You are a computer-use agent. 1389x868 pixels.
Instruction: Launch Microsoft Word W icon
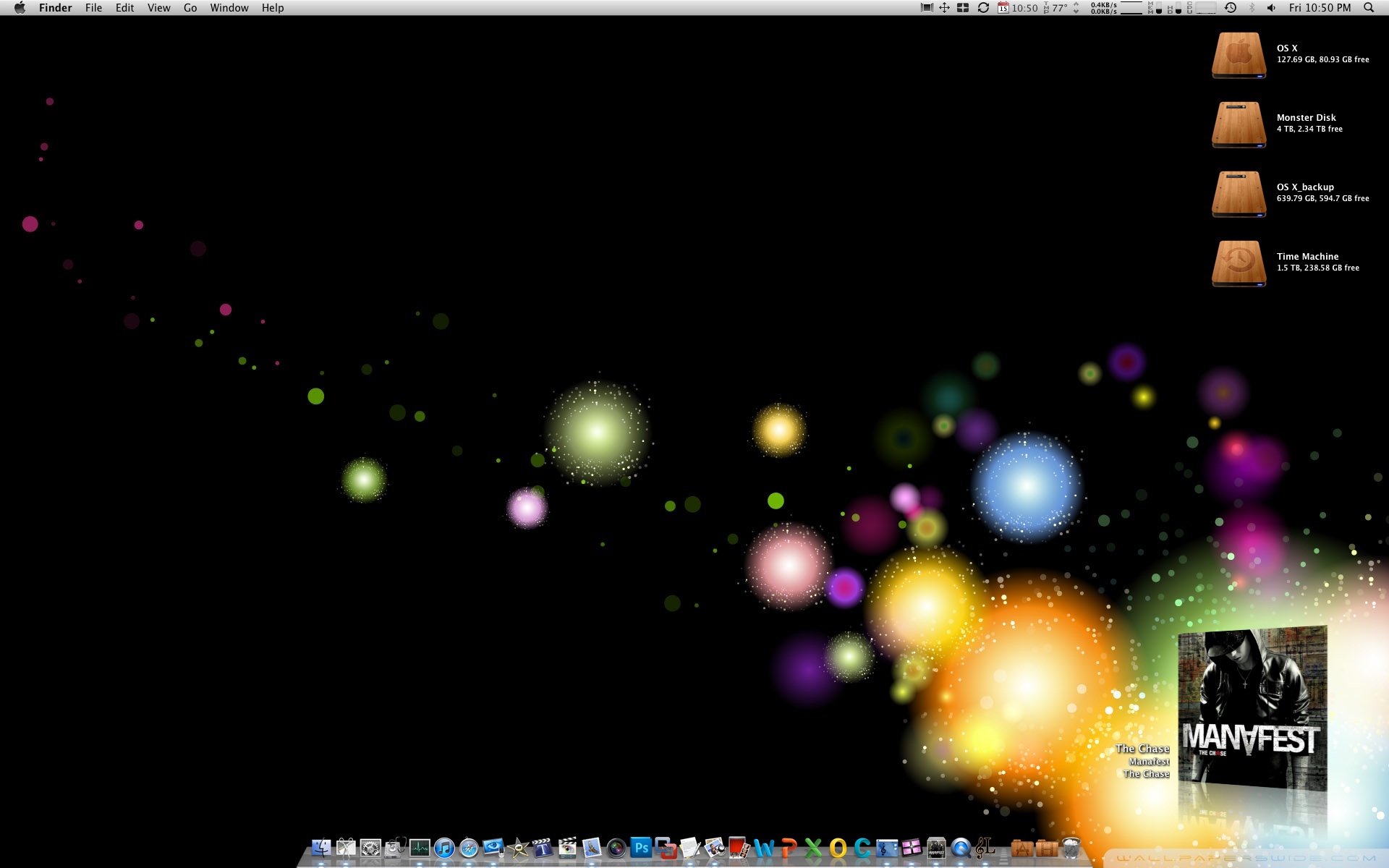764,848
